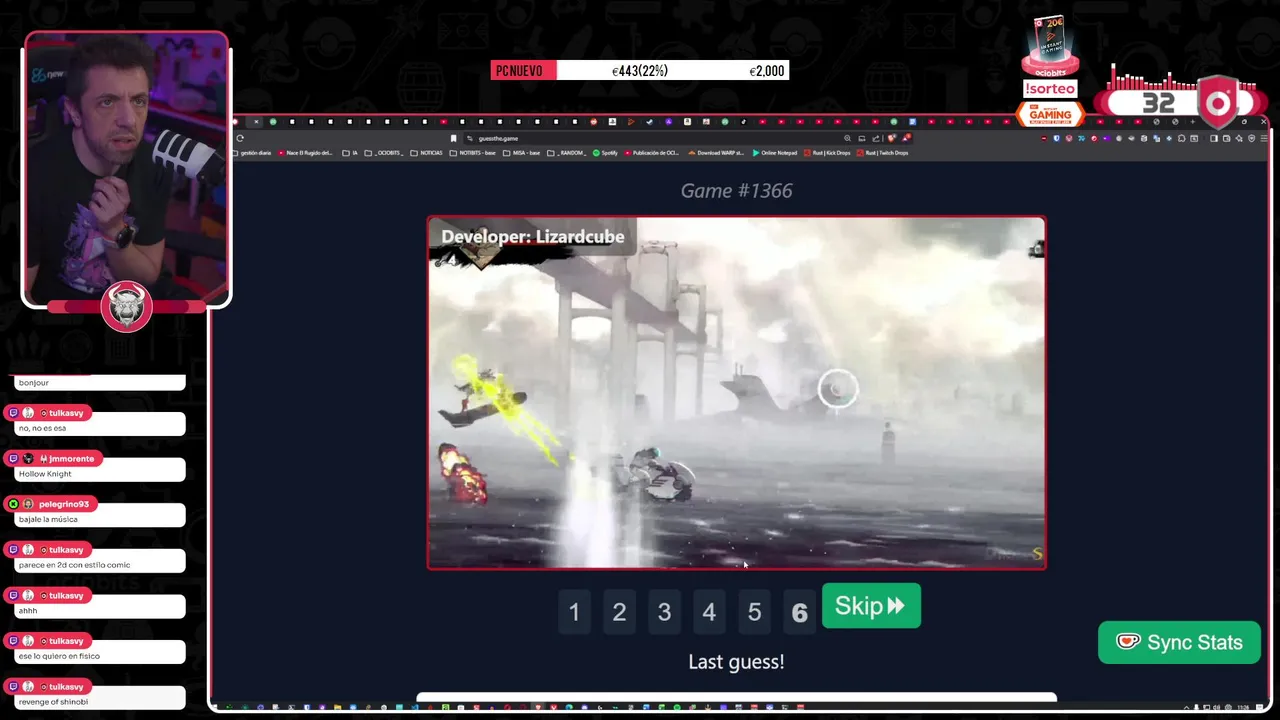Click the 'Developer: Lizardcube' hint label
The image size is (1280, 720).
tap(532, 237)
